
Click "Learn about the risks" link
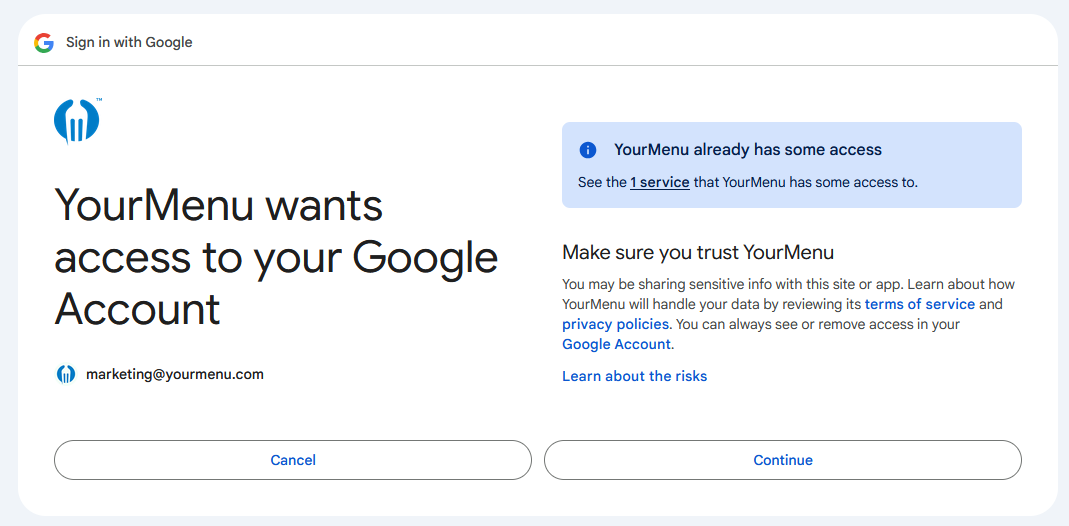[634, 376]
